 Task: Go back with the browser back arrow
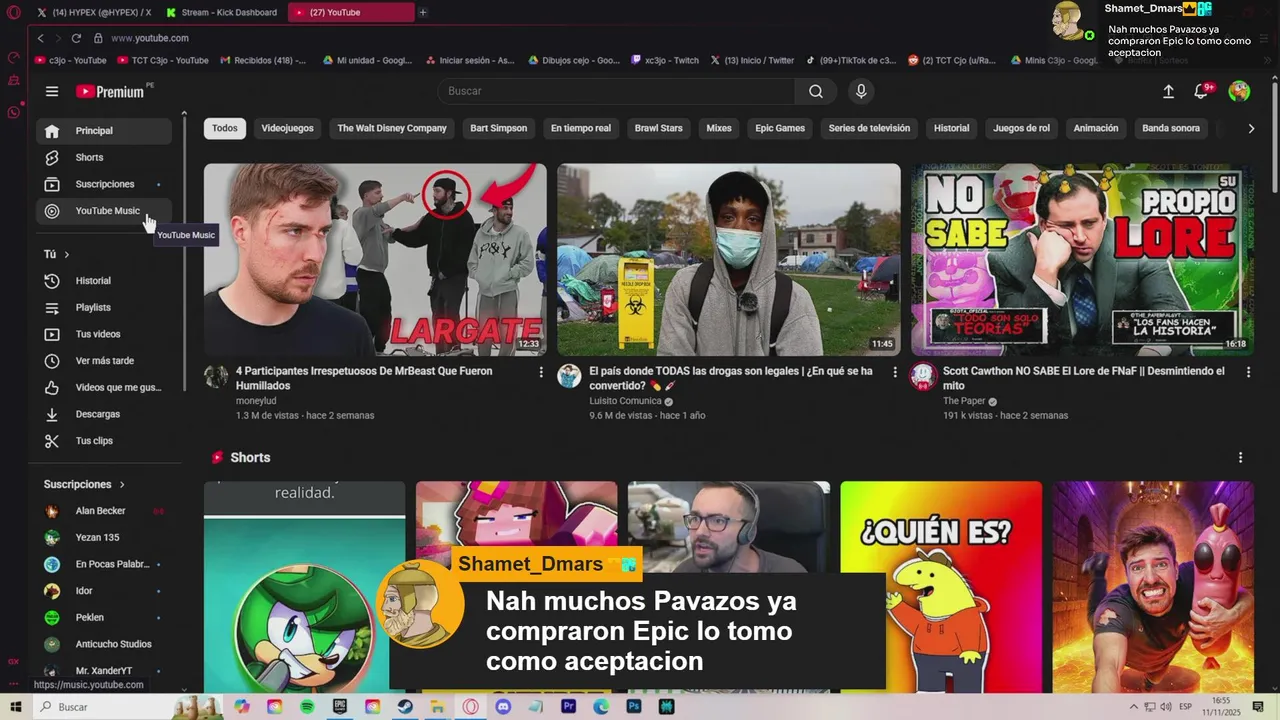click(40, 38)
